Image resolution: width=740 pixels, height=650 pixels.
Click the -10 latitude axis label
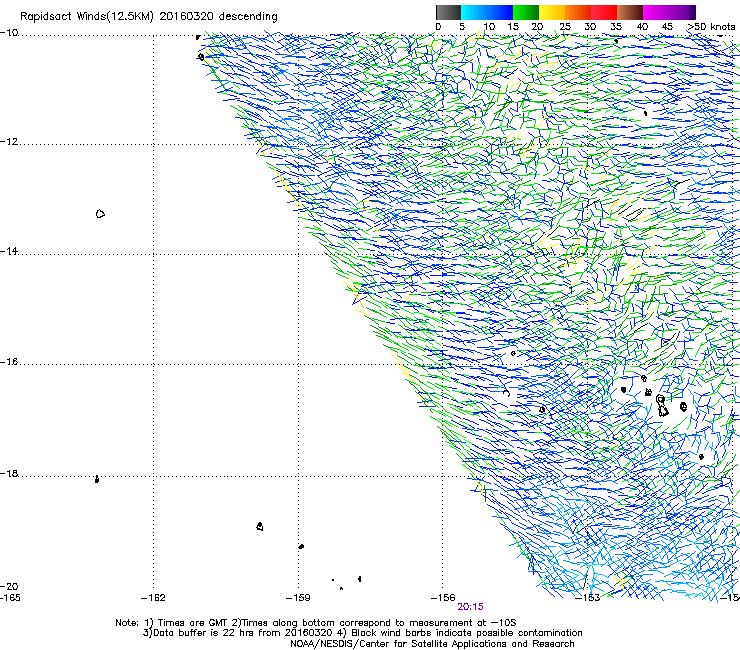click(9, 33)
